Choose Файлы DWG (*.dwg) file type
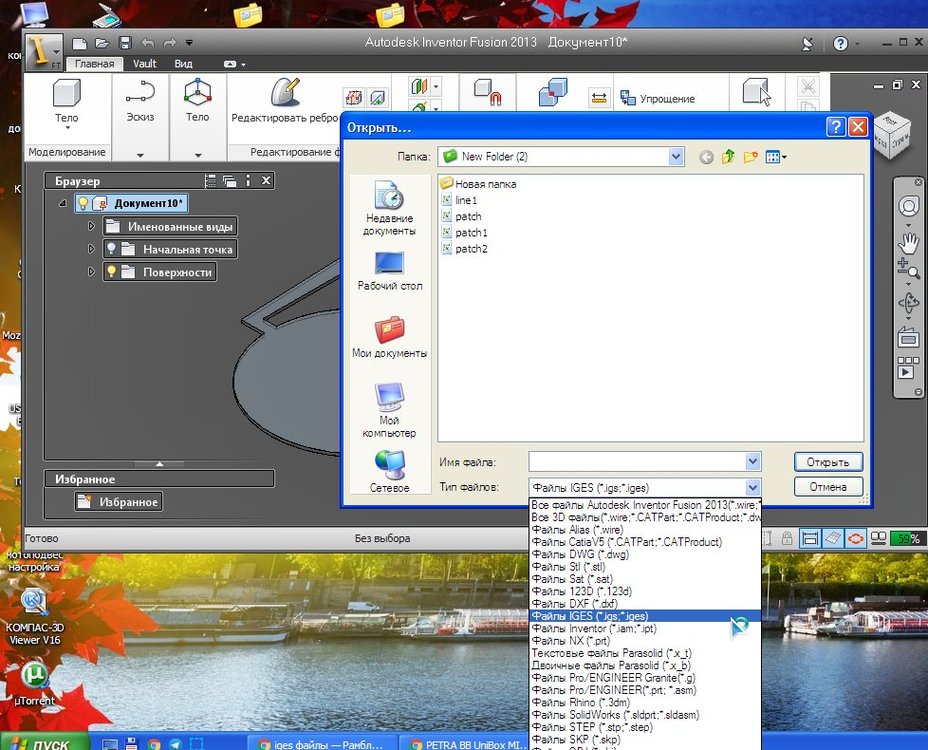 coord(645,554)
